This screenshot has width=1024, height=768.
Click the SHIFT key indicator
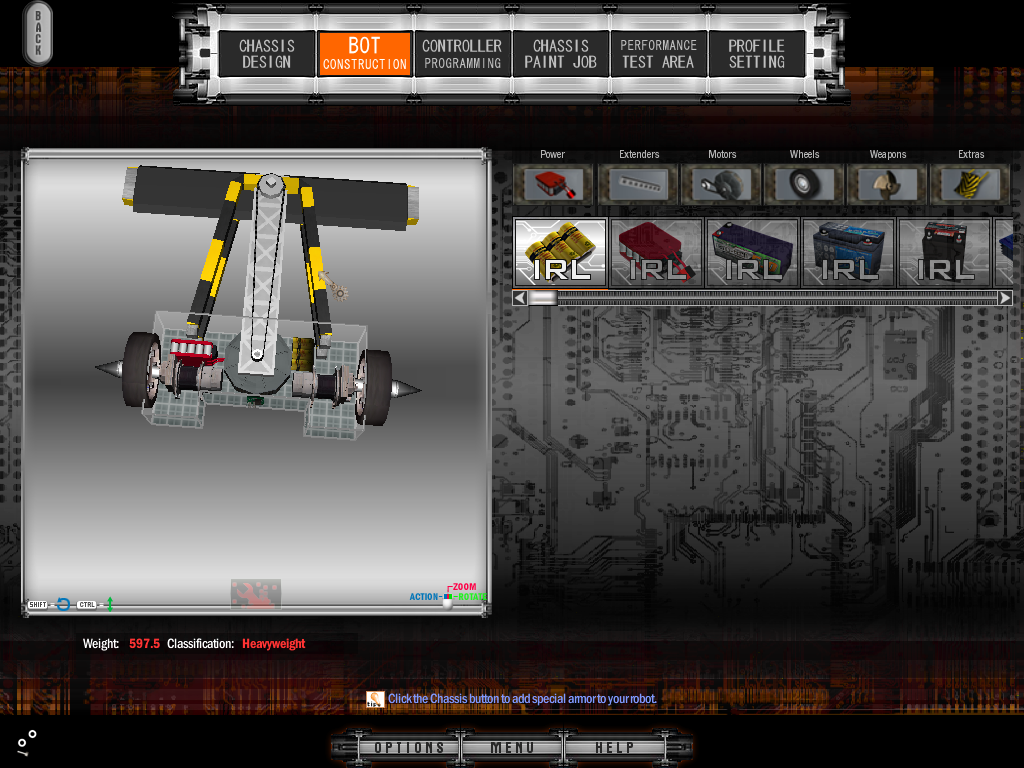(x=38, y=605)
